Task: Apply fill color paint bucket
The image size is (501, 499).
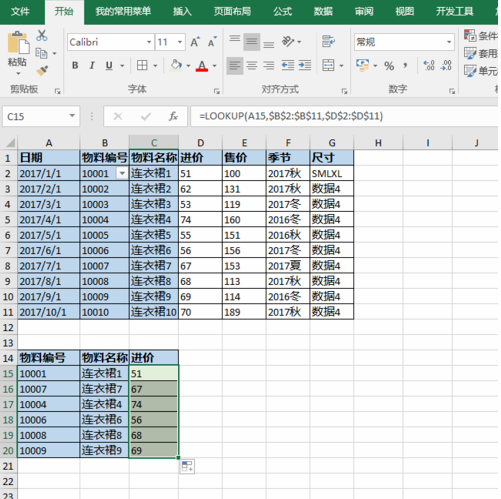Action: pyautogui.click(x=176, y=65)
